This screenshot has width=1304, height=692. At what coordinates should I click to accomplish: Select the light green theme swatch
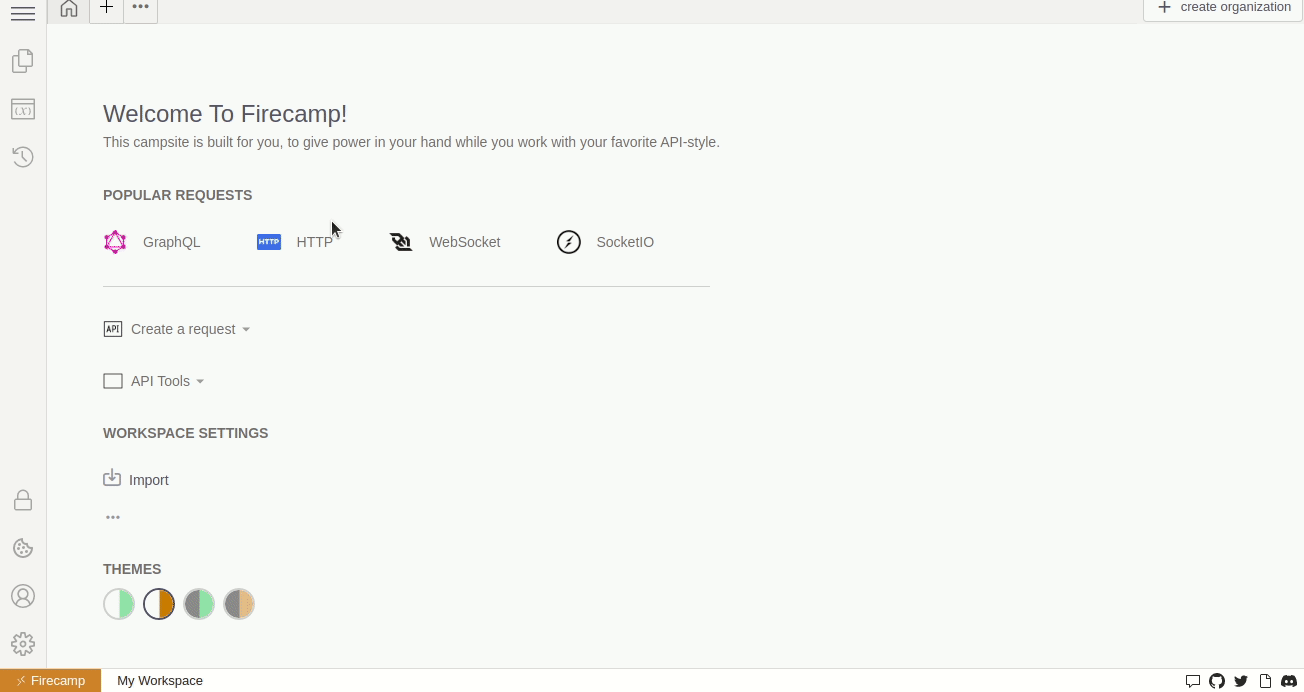click(119, 604)
